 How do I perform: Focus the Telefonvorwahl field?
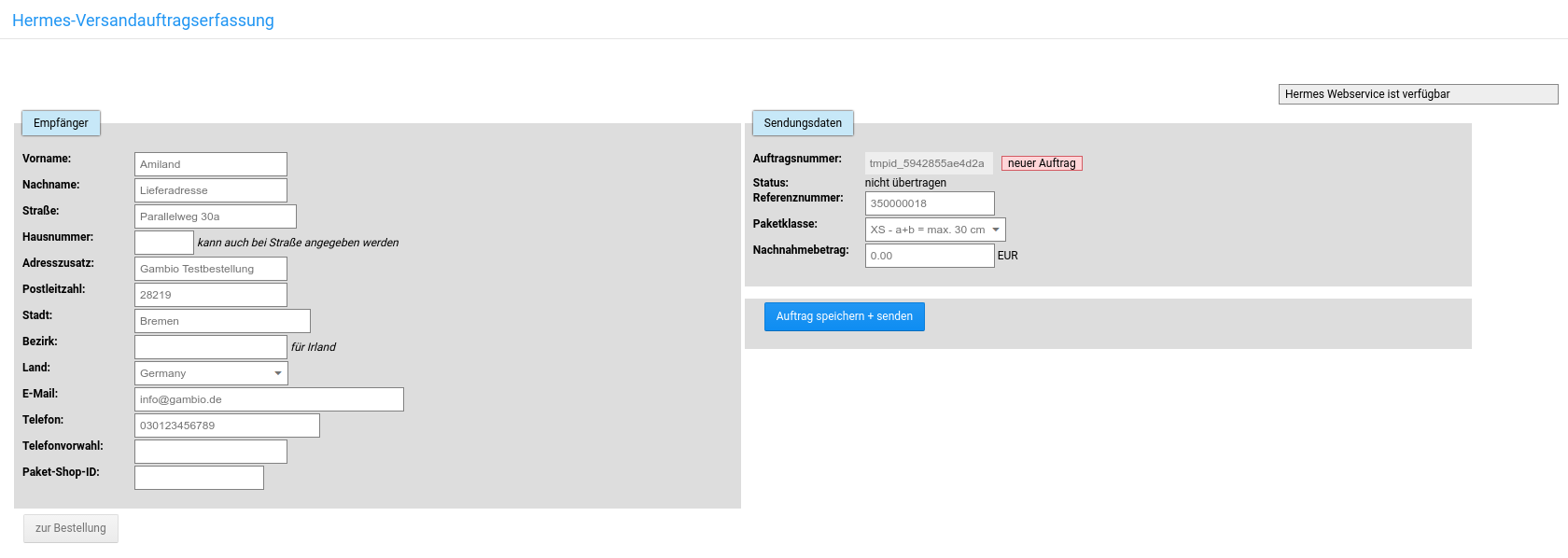tap(210, 452)
